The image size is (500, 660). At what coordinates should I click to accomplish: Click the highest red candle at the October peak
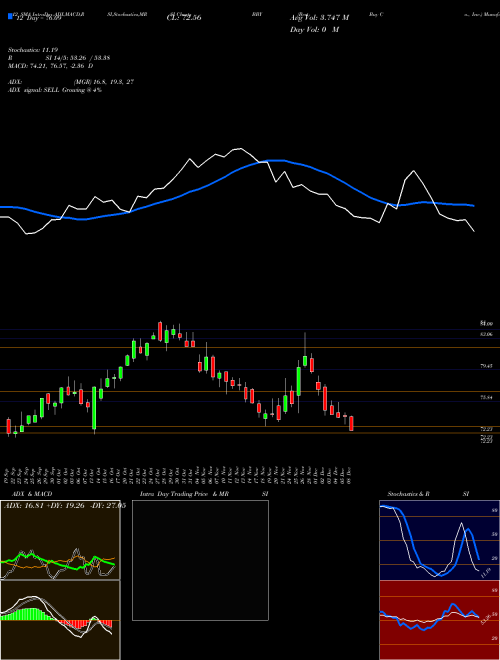[160, 332]
